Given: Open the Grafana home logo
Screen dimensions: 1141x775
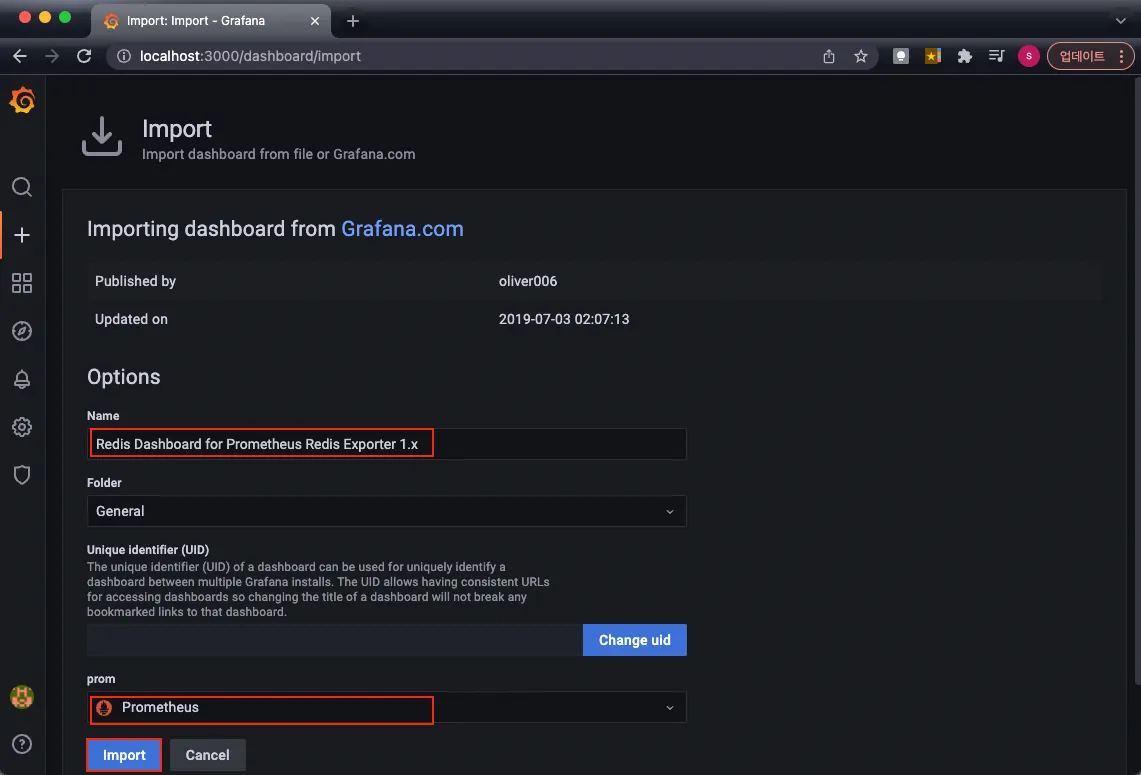Looking at the screenshot, I should (x=22, y=100).
